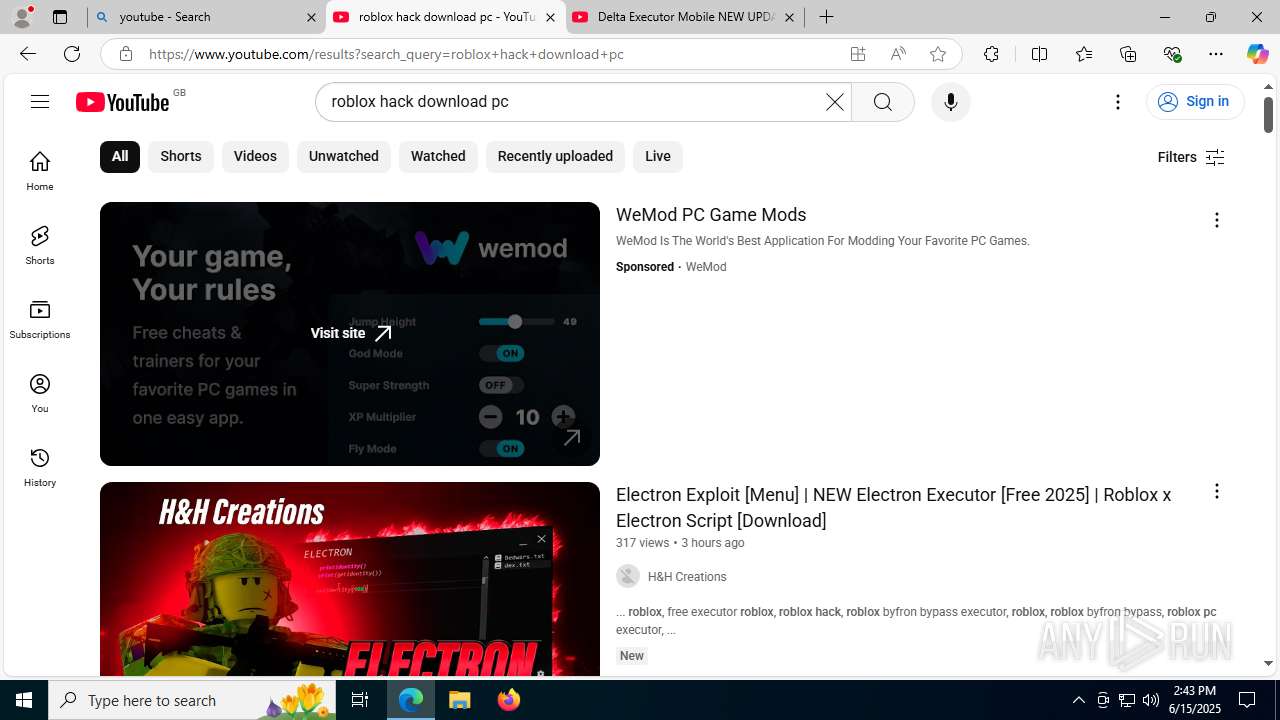Search with your voice microphone
This screenshot has width=1280, height=720.
click(950, 101)
